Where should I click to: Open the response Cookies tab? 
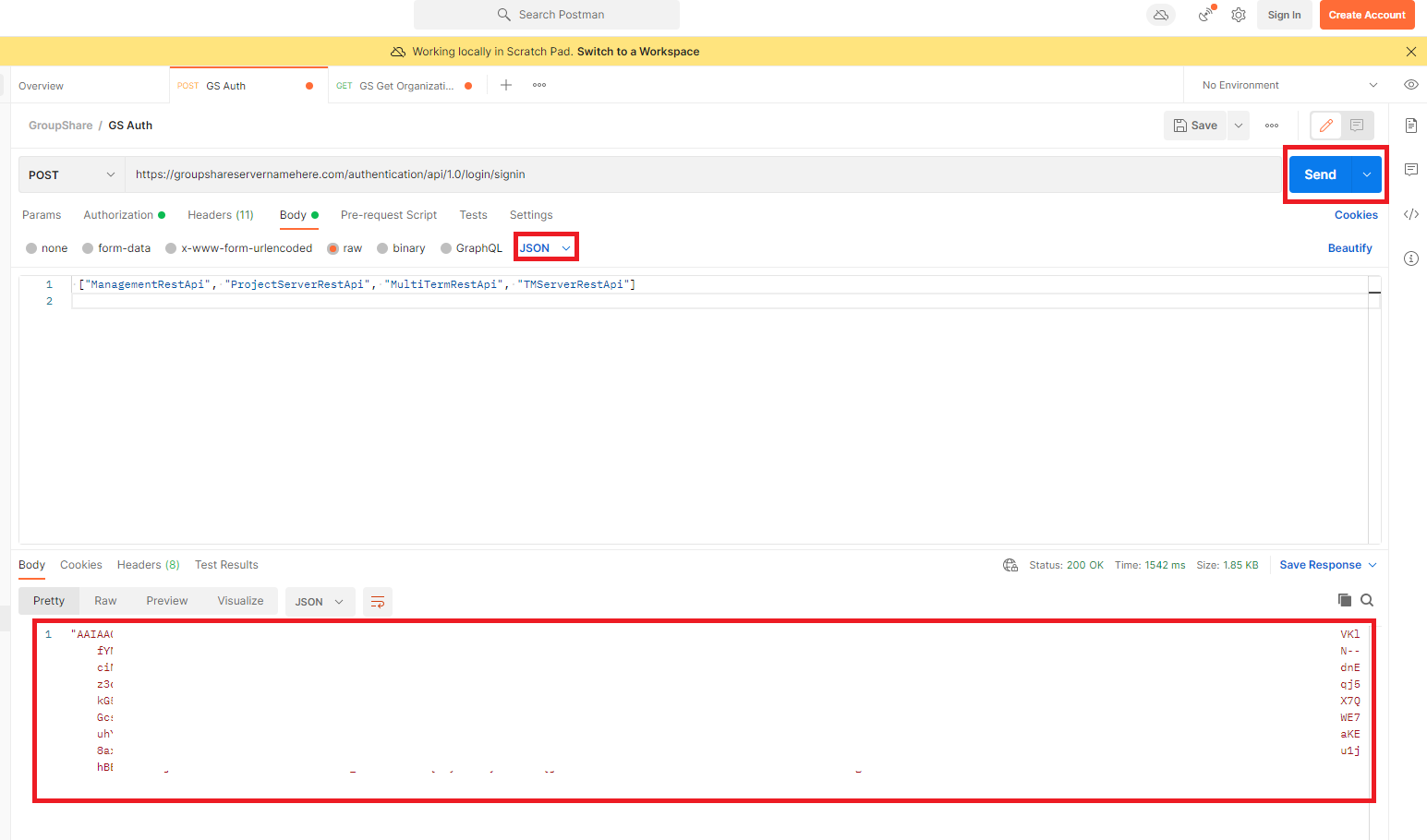pyautogui.click(x=81, y=565)
